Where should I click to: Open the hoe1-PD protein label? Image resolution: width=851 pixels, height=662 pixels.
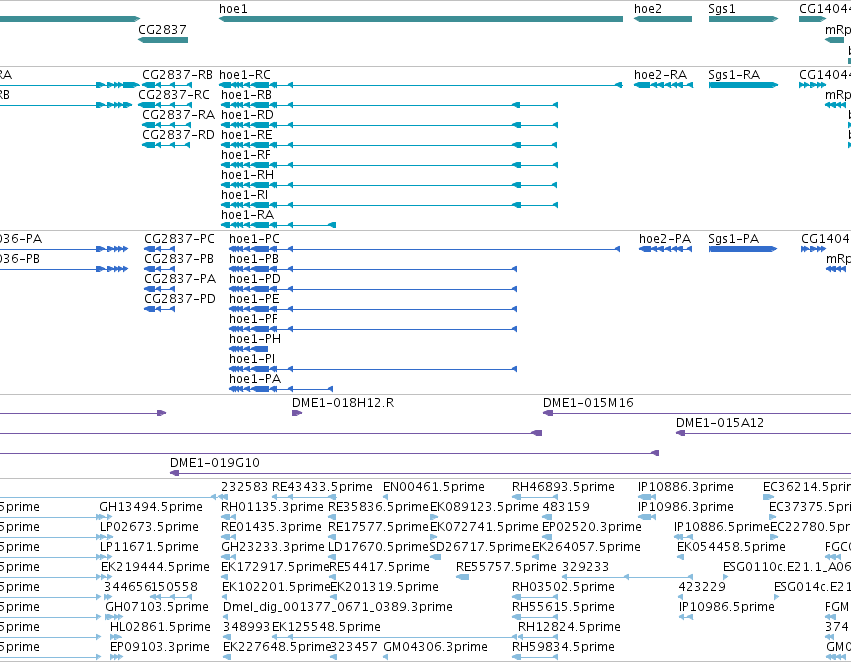tap(255, 279)
